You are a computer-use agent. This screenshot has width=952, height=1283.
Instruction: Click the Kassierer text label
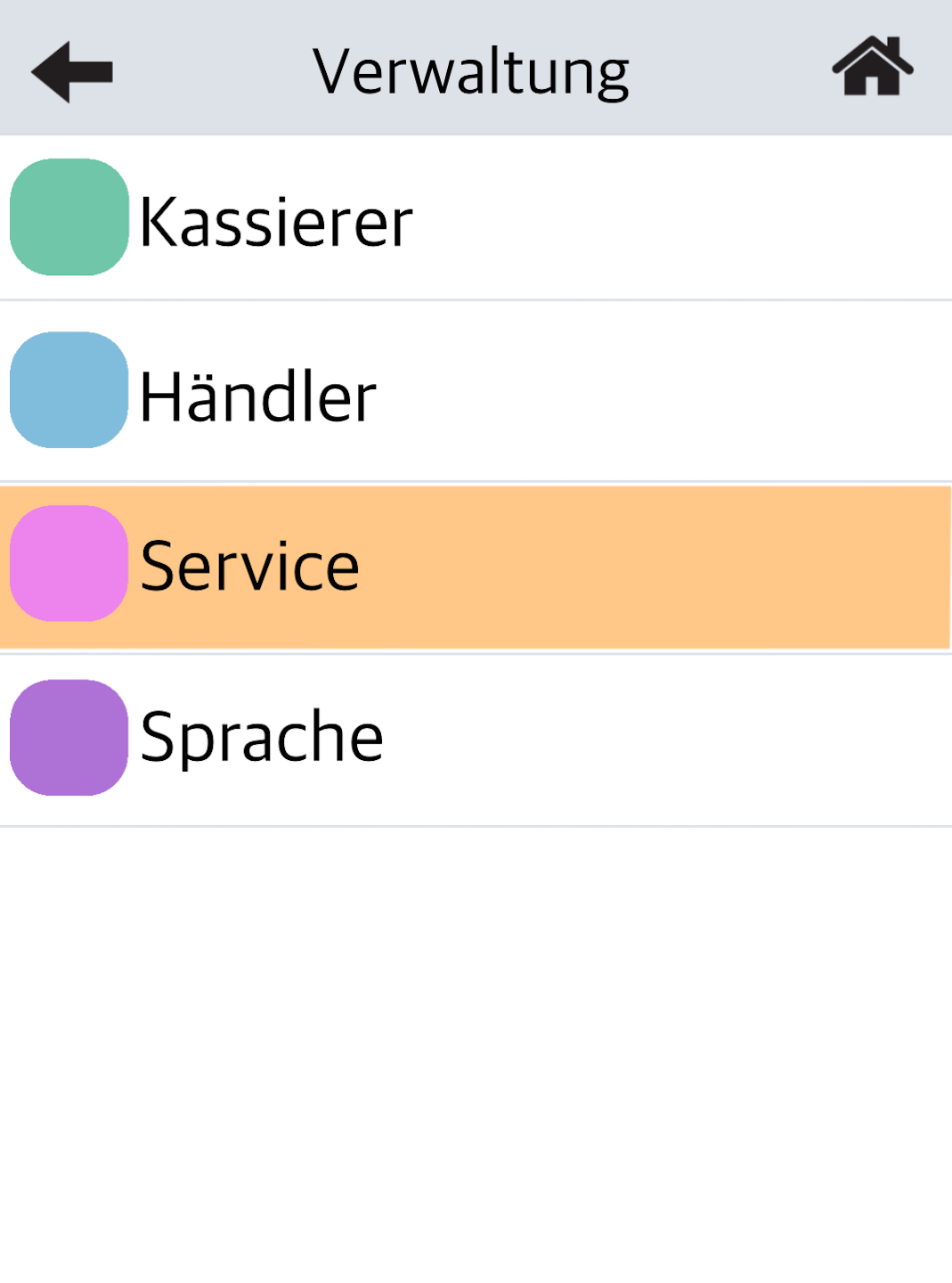pos(276,222)
